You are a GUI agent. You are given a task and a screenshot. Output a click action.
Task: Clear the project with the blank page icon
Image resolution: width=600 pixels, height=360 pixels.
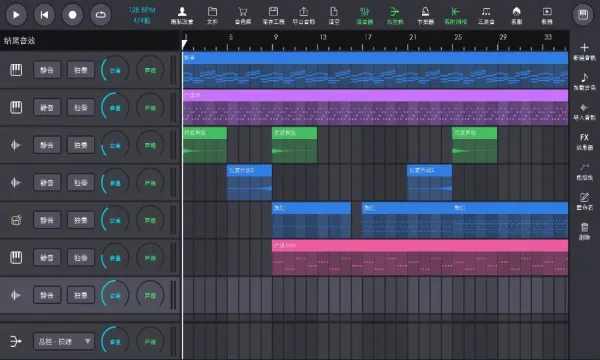(334, 15)
